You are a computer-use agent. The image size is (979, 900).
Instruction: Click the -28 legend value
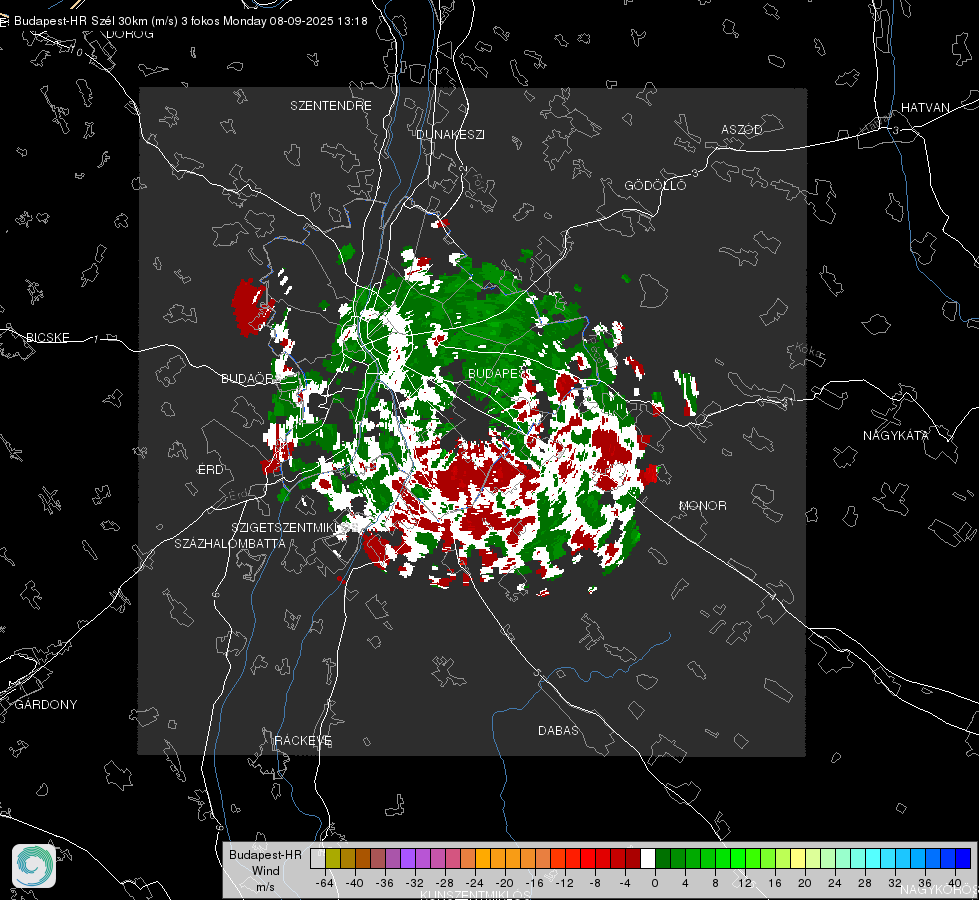coord(445,883)
